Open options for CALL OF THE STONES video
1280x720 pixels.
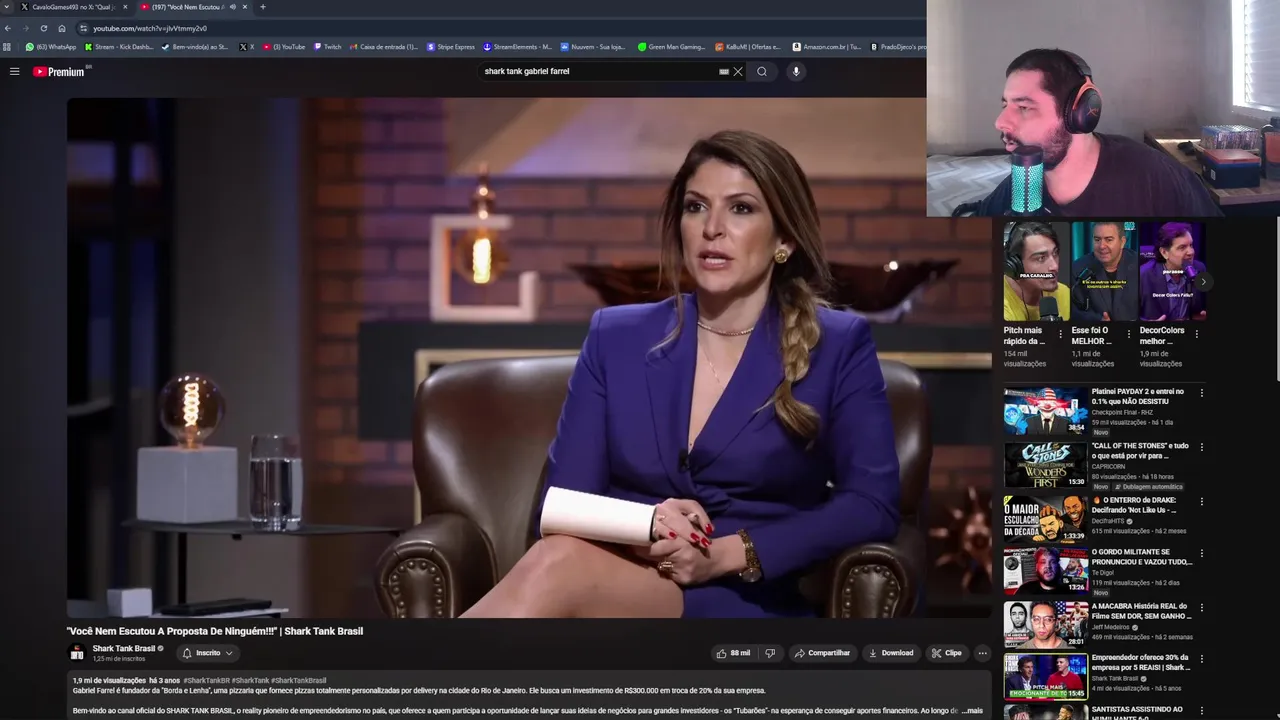(1202, 447)
